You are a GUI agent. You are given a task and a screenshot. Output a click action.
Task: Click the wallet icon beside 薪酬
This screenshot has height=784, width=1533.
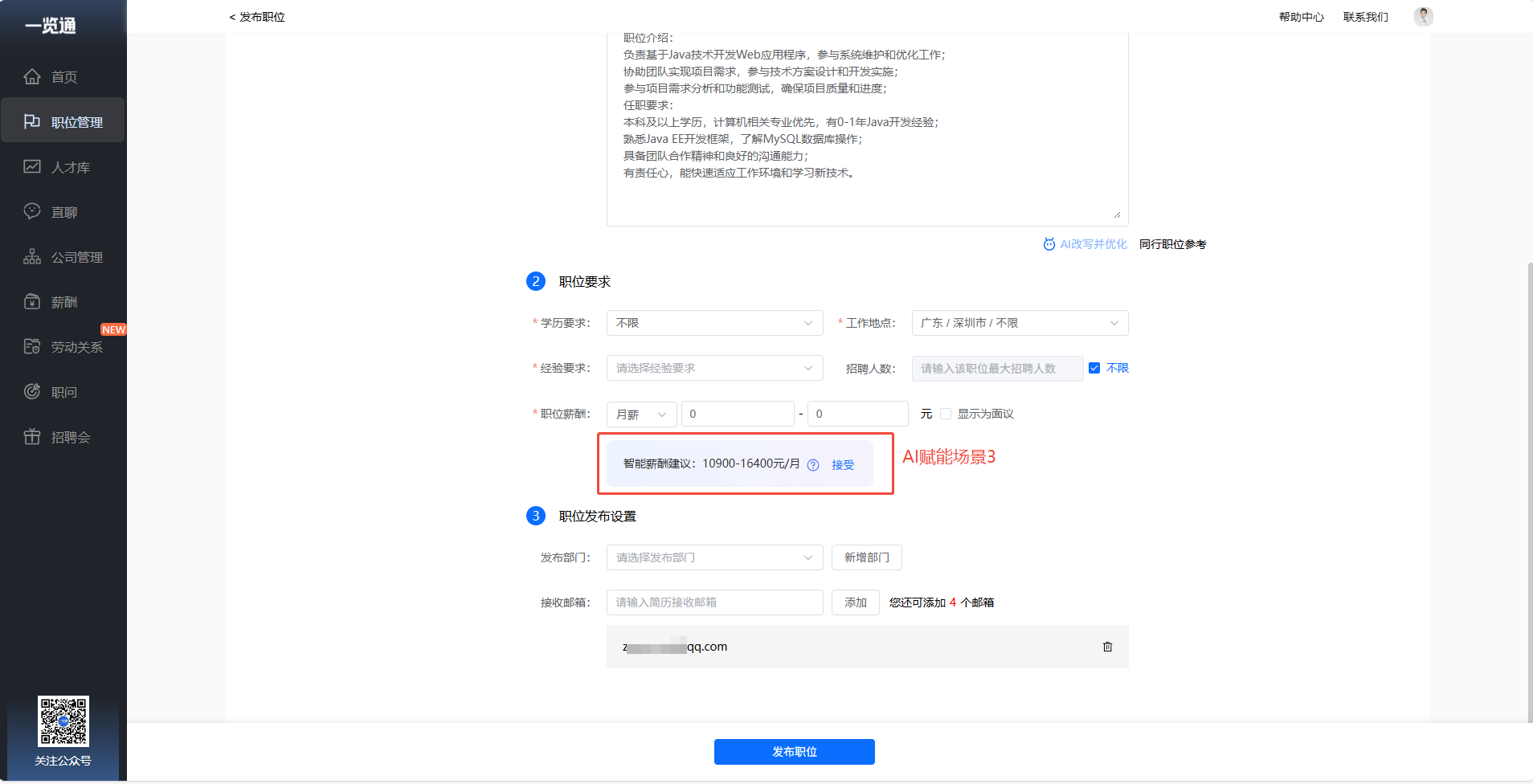pyautogui.click(x=32, y=301)
